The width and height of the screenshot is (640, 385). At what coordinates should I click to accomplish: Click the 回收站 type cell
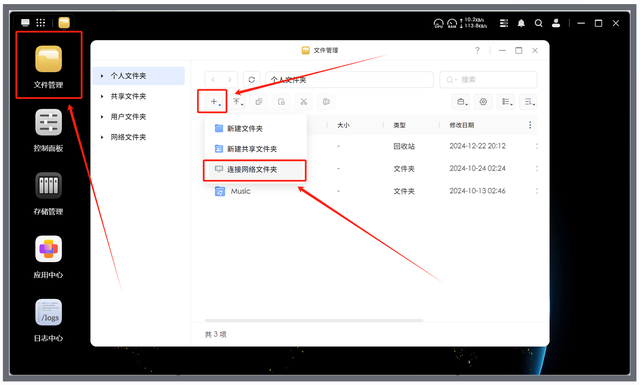tap(404, 146)
